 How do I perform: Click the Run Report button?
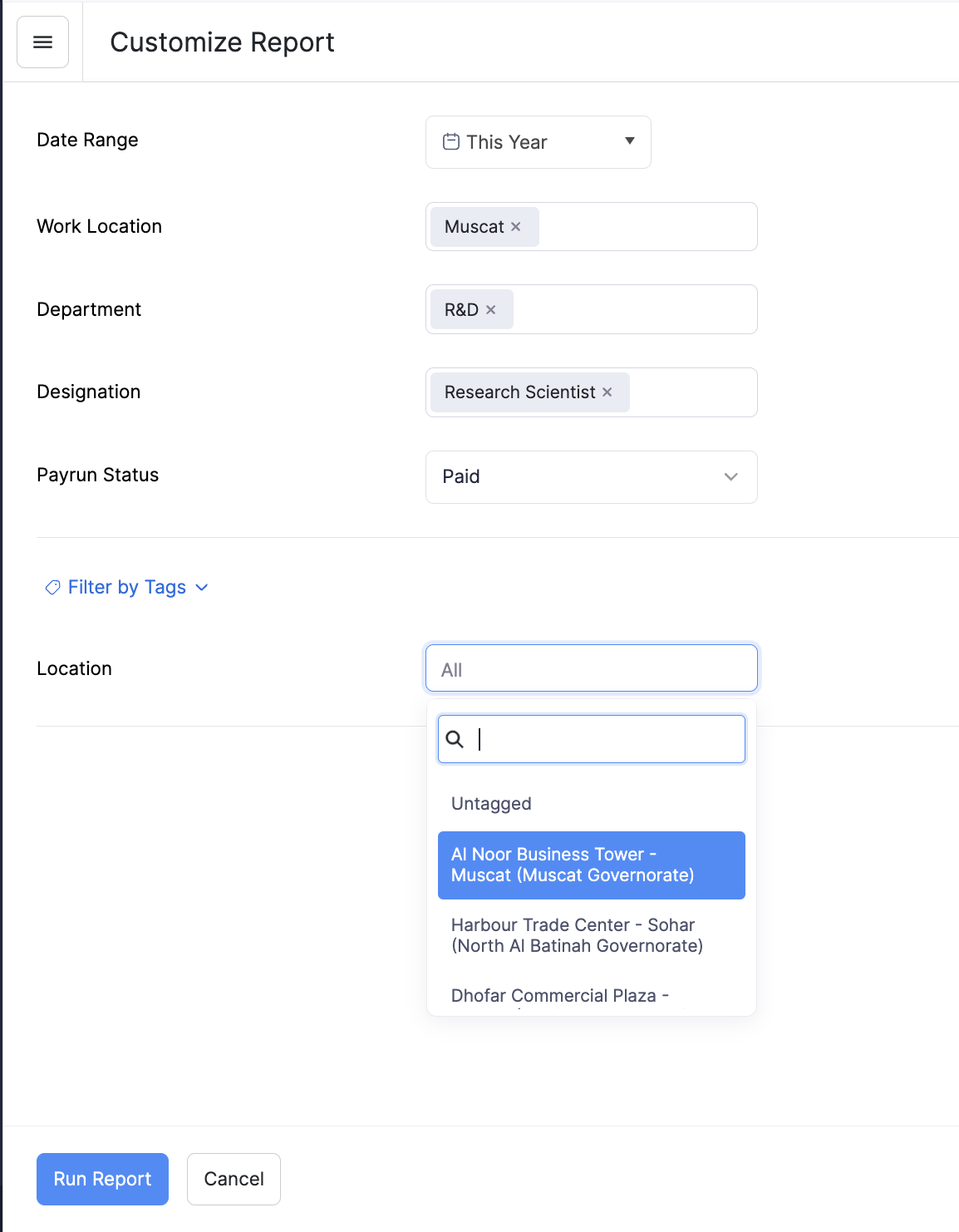pyautogui.click(x=101, y=1178)
